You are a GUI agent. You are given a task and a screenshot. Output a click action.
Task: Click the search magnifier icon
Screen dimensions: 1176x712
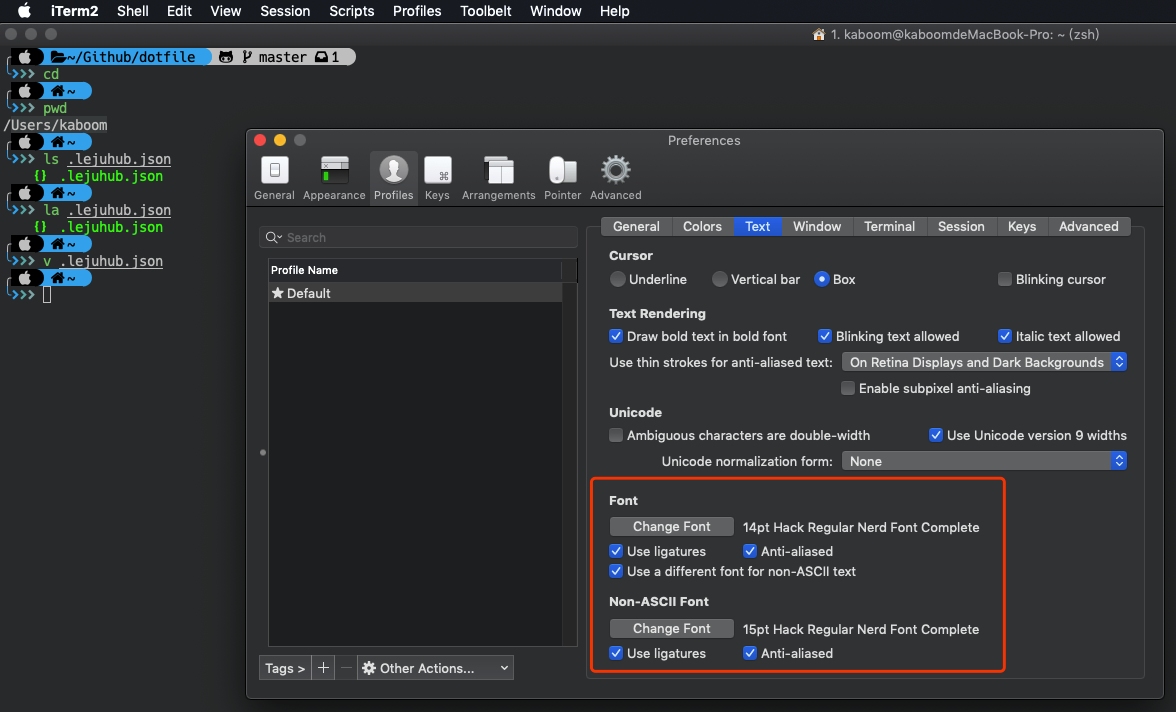(x=273, y=237)
